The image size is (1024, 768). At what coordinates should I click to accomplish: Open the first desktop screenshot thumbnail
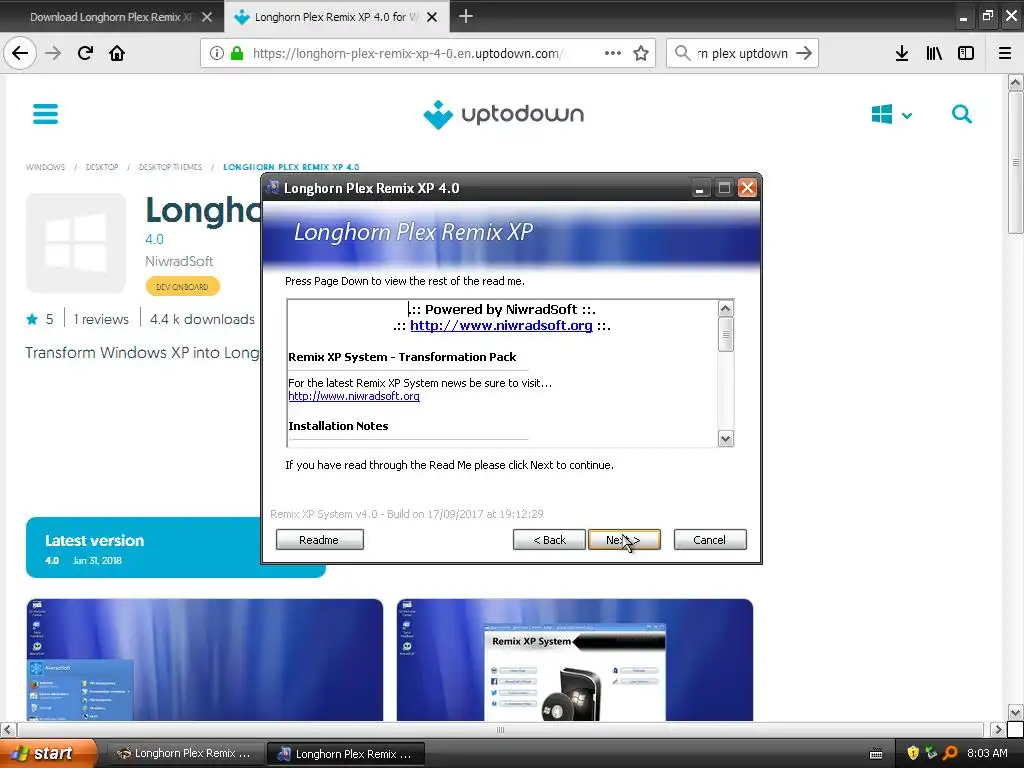pos(204,660)
